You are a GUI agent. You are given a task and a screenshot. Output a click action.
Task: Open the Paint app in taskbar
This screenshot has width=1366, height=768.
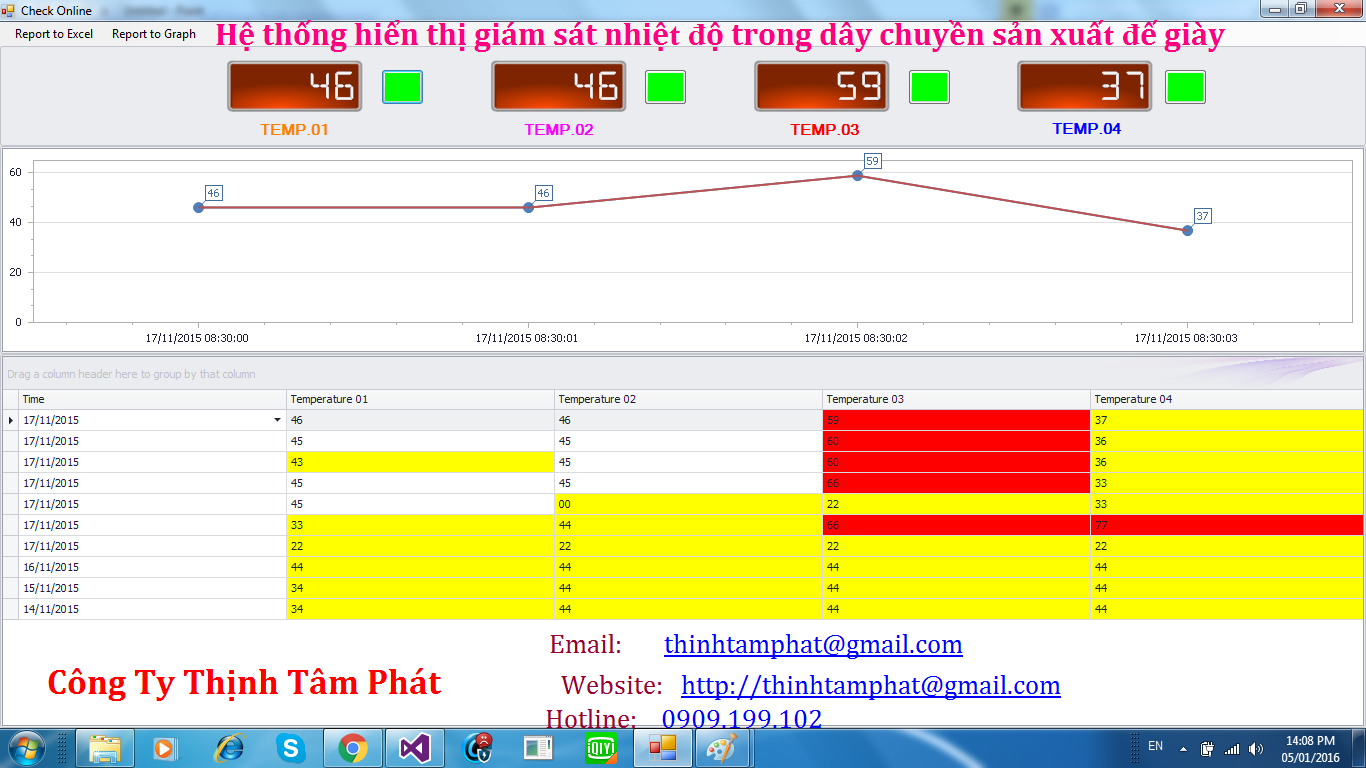722,748
